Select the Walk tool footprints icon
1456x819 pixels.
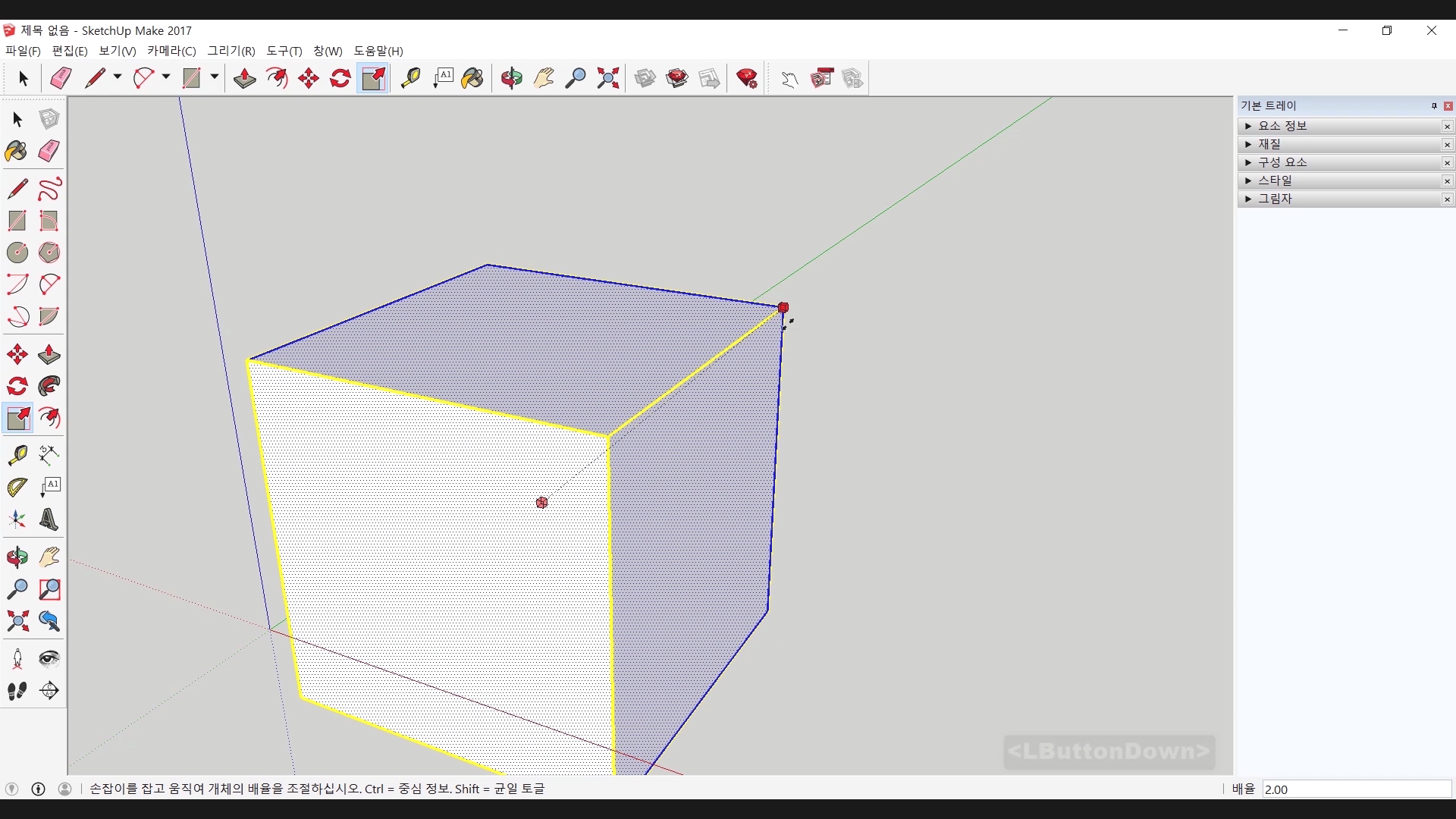coord(17,691)
